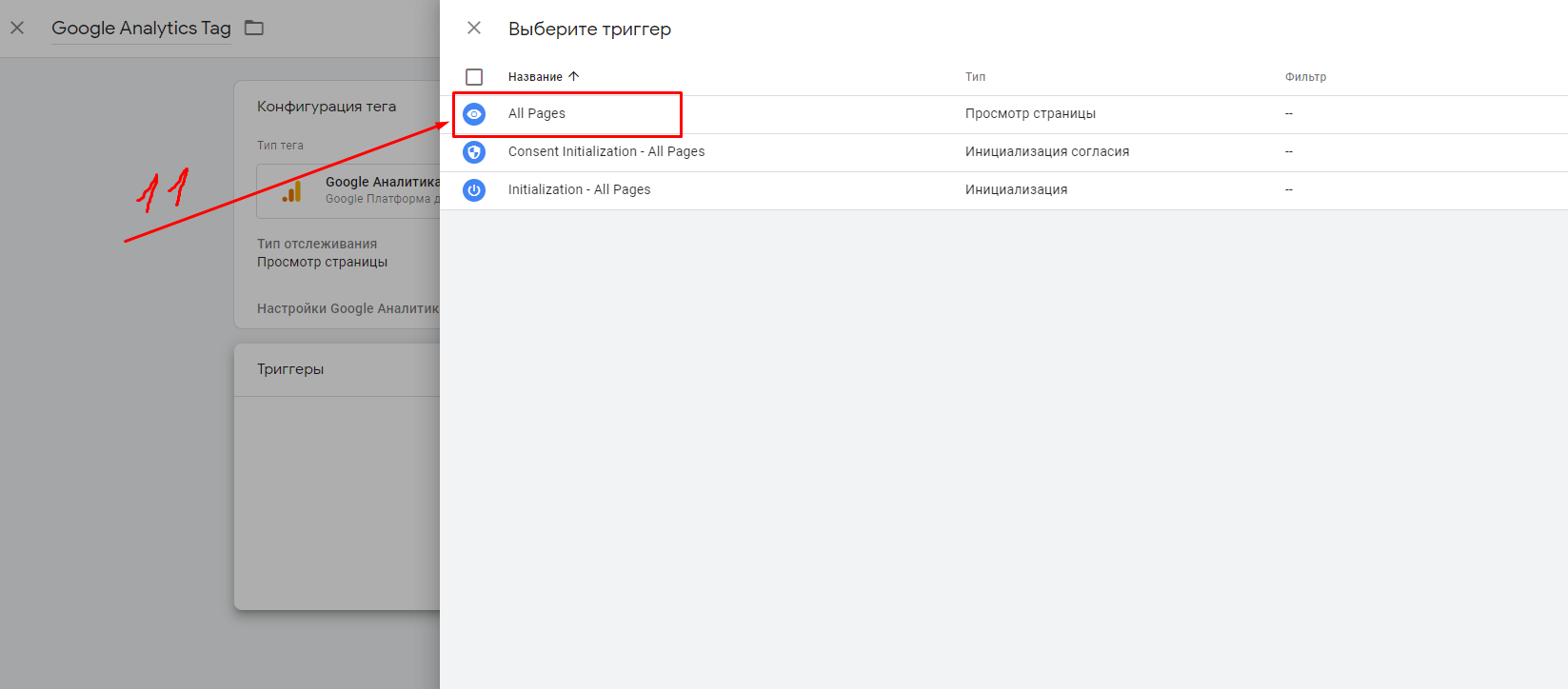Click the 'Инициализация согласия' type cell
The width and height of the screenshot is (1568, 689).
tap(1047, 151)
